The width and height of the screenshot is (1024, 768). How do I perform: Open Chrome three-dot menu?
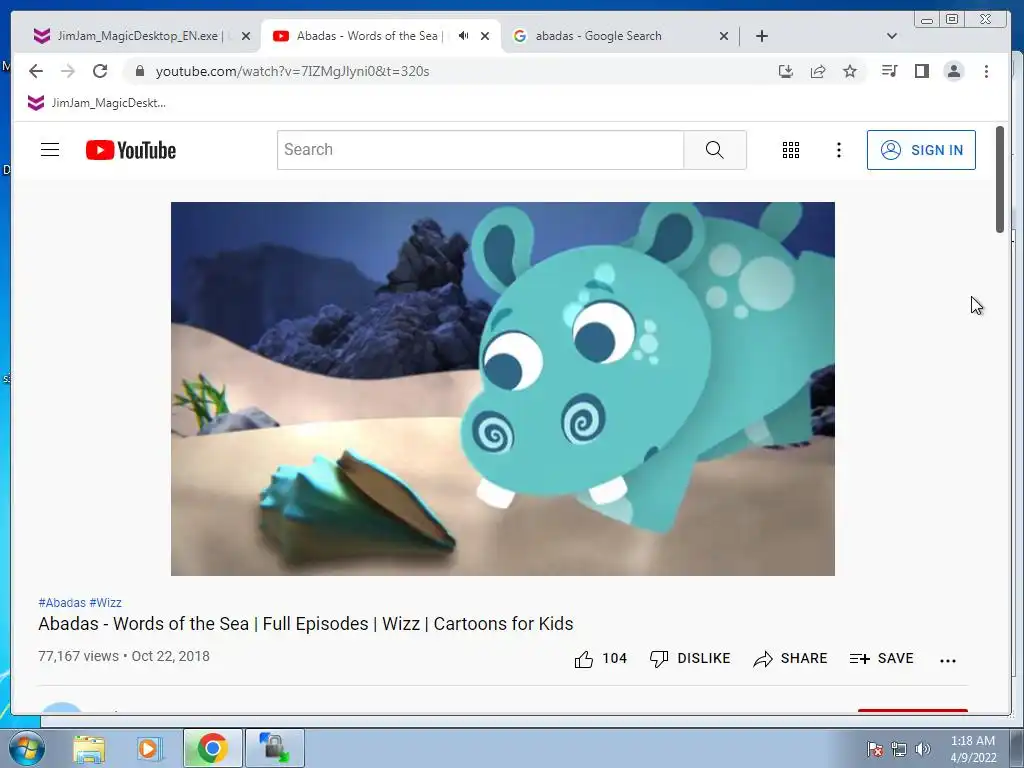pyautogui.click(x=986, y=71)
